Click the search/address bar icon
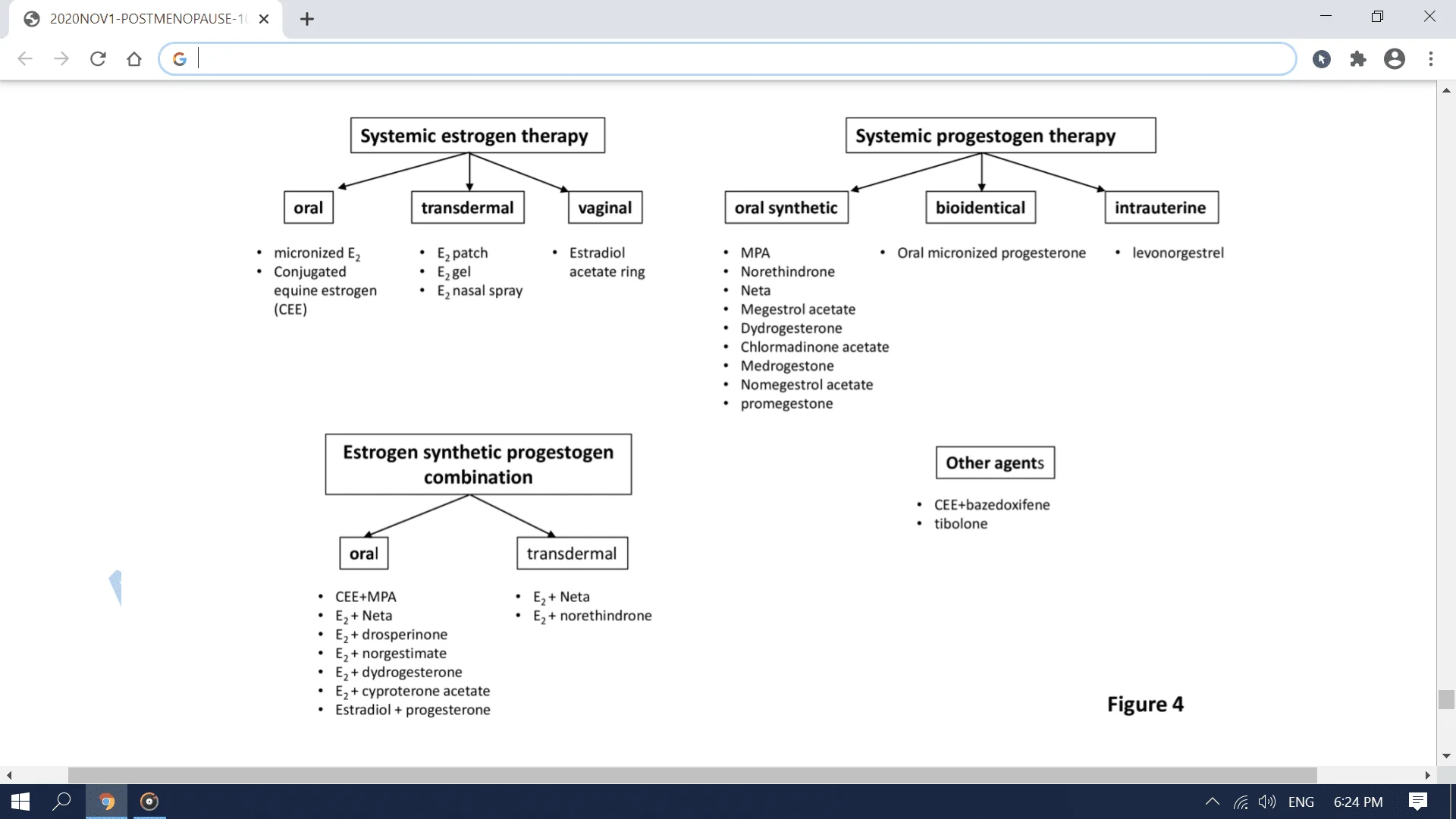Image resolution: width=1456 pixels, height=819 pixels. tap(181, 57)
